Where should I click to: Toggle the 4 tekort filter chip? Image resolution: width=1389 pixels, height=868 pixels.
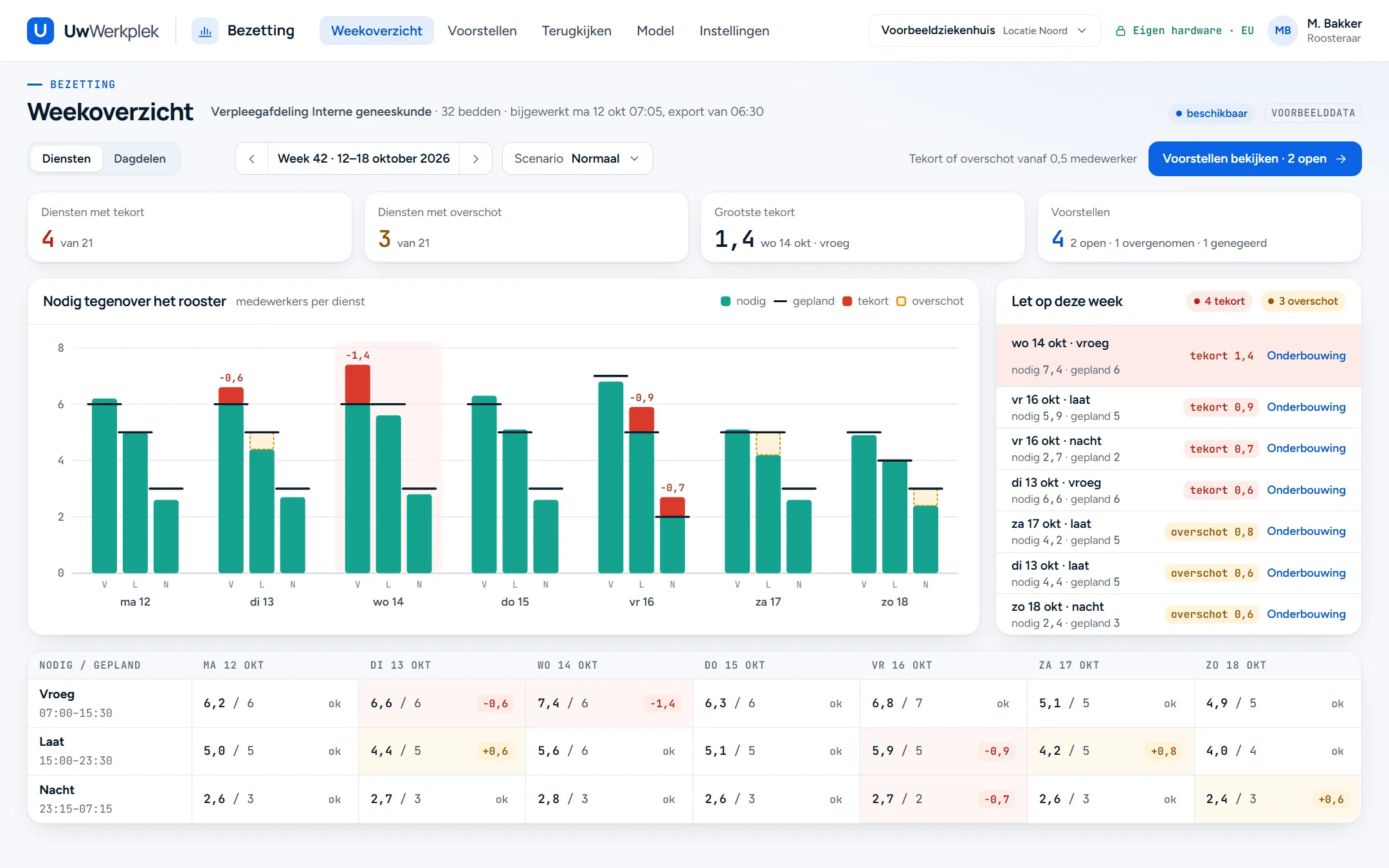click(1219, 301)
